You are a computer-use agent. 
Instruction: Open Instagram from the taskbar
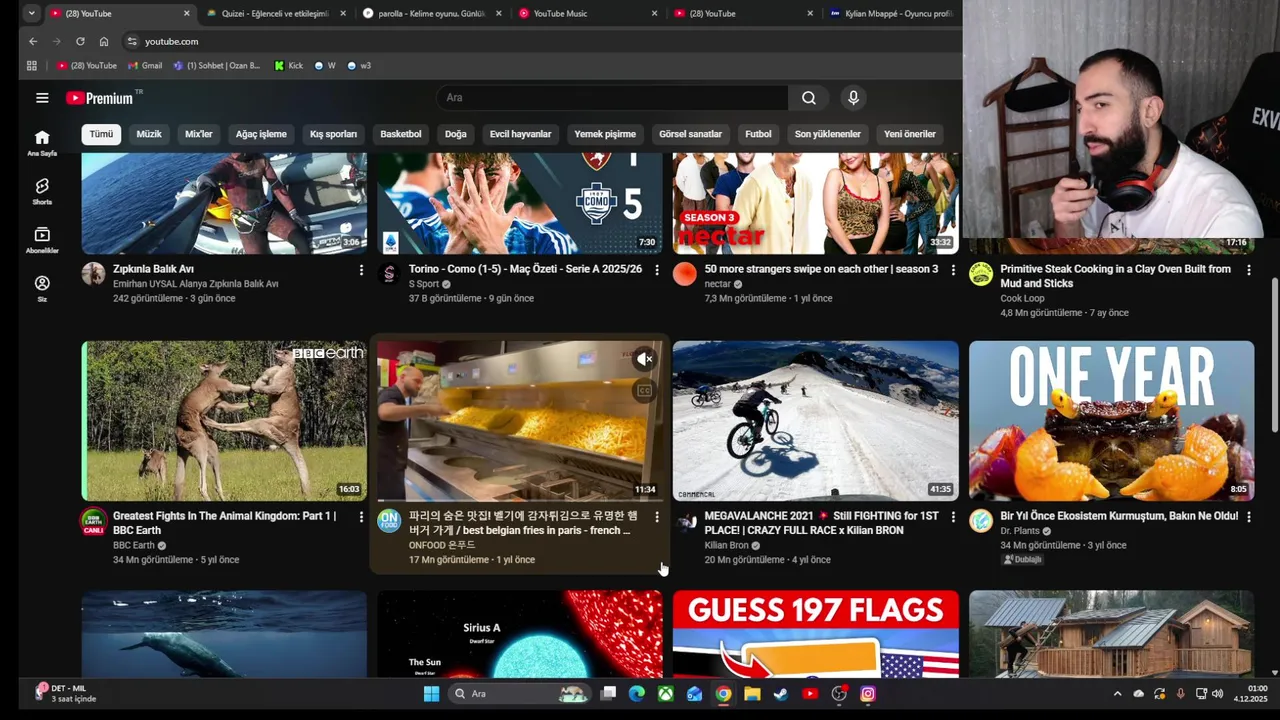(x=868, y=694)
